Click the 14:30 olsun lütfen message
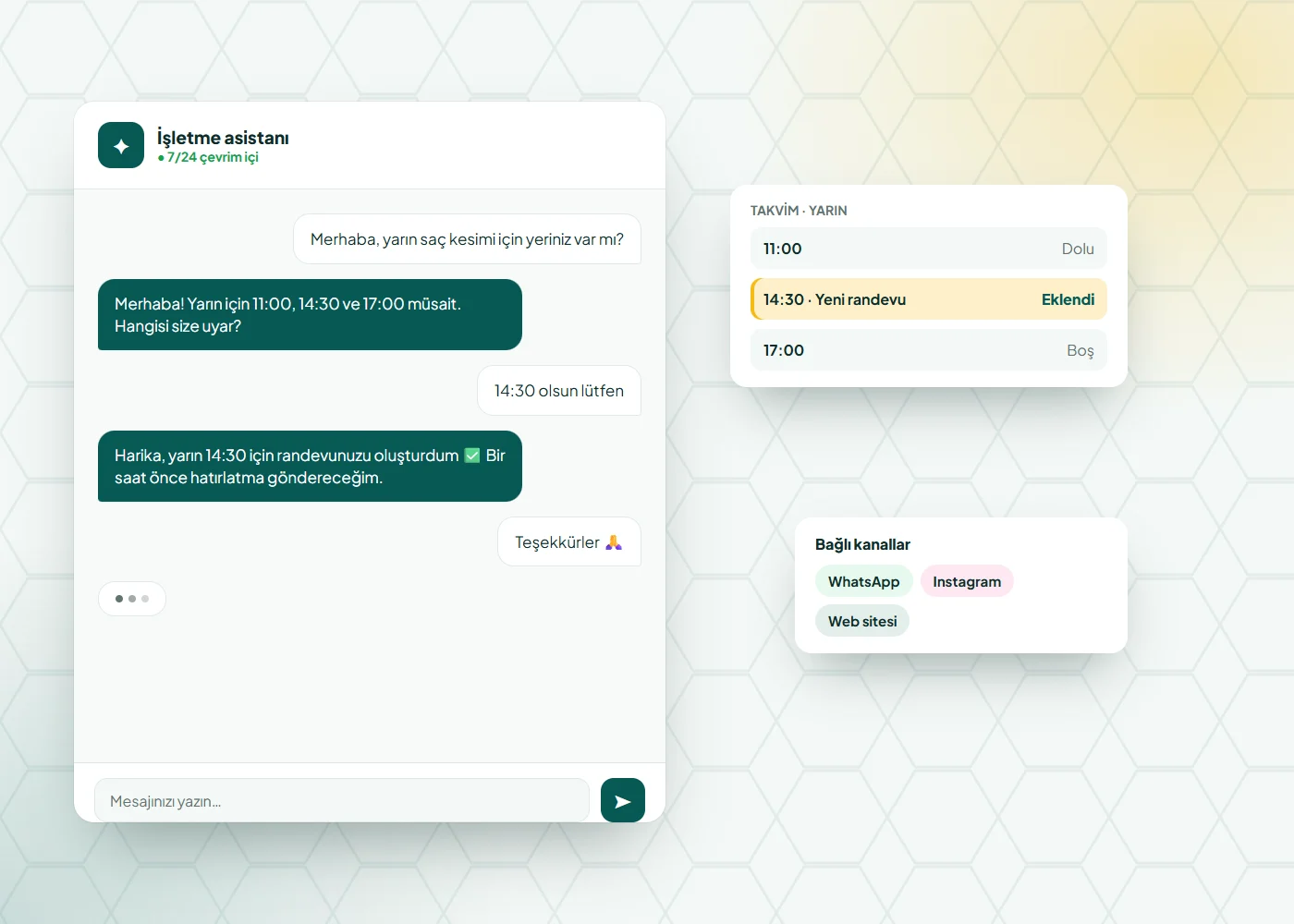The image size is (1294, 924). [559, 391]
